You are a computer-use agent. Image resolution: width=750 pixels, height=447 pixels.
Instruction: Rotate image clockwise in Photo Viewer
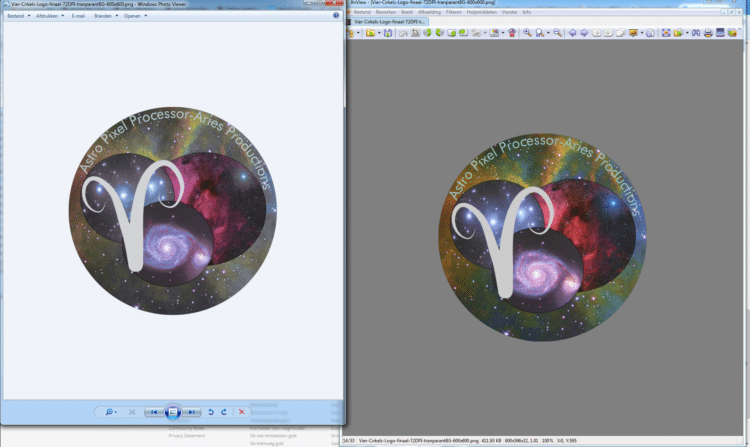[224, 412]
